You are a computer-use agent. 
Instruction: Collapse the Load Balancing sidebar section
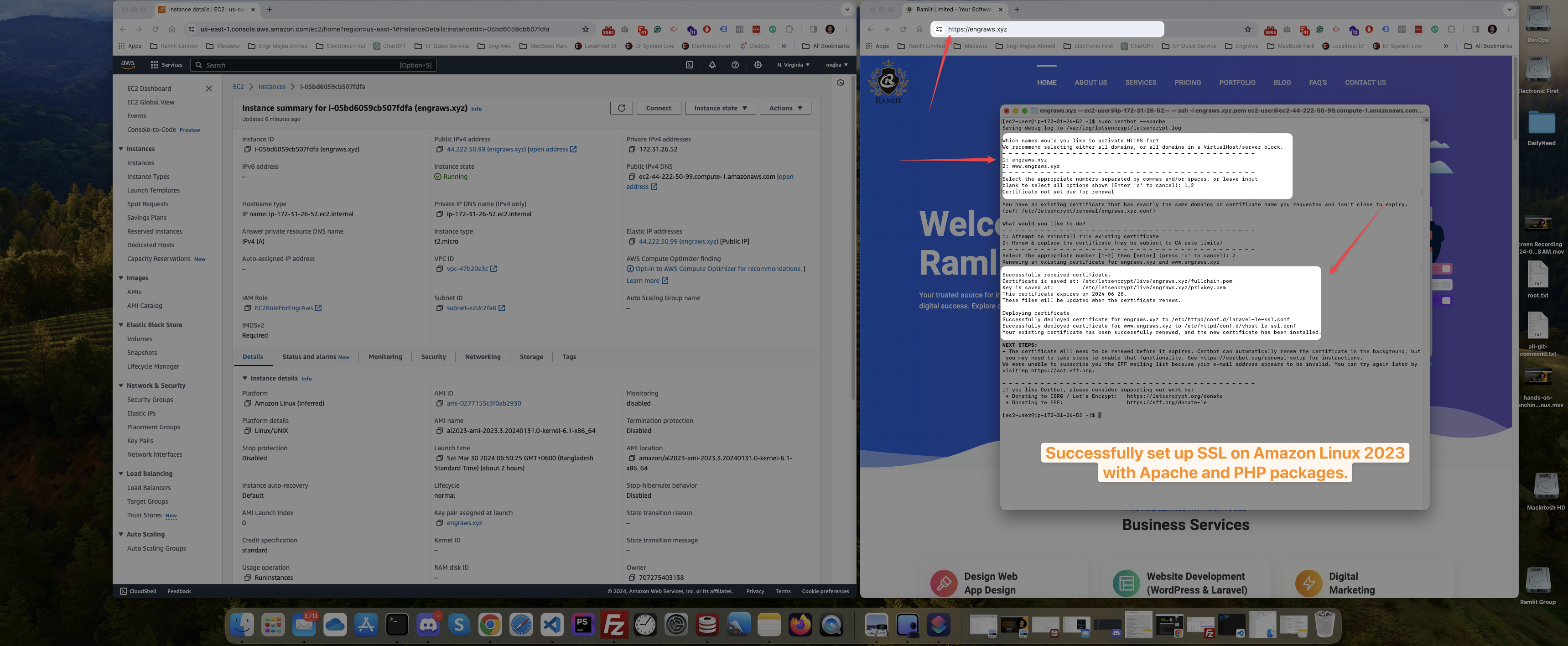(120, 473)
